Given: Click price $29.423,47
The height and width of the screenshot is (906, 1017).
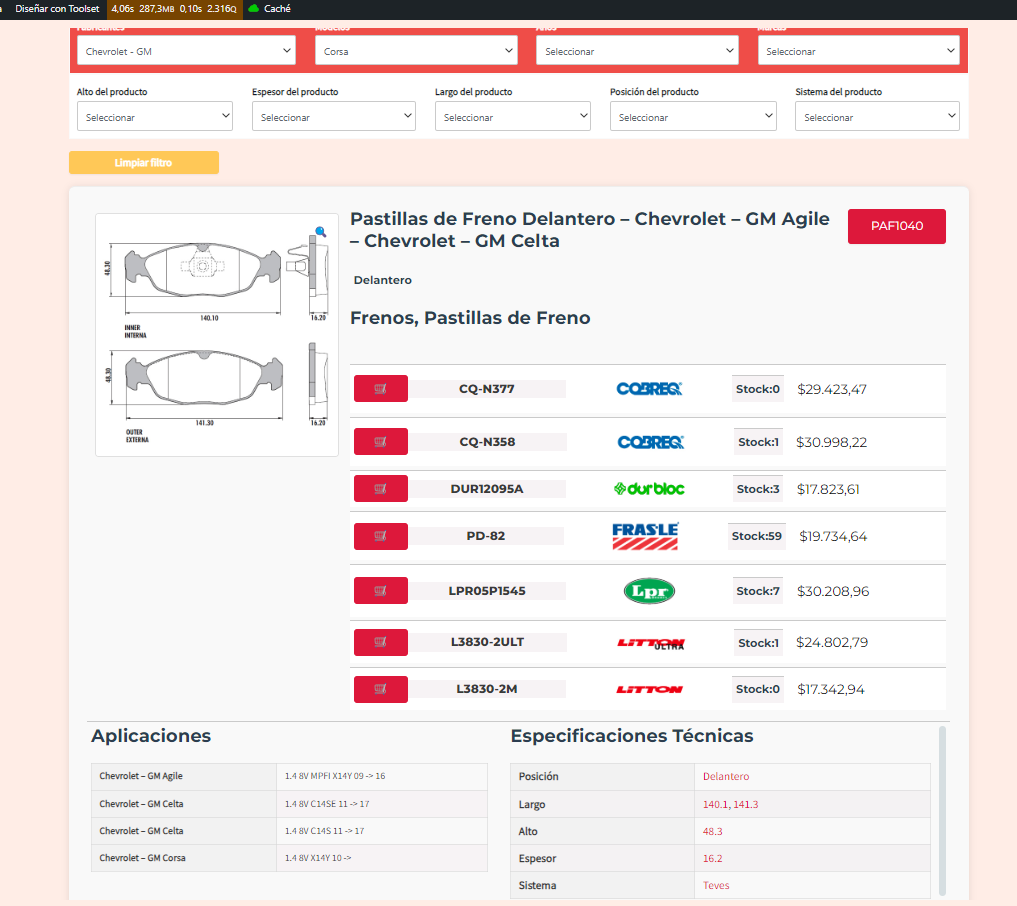Looking at the screenshot, I should point(832,389).
